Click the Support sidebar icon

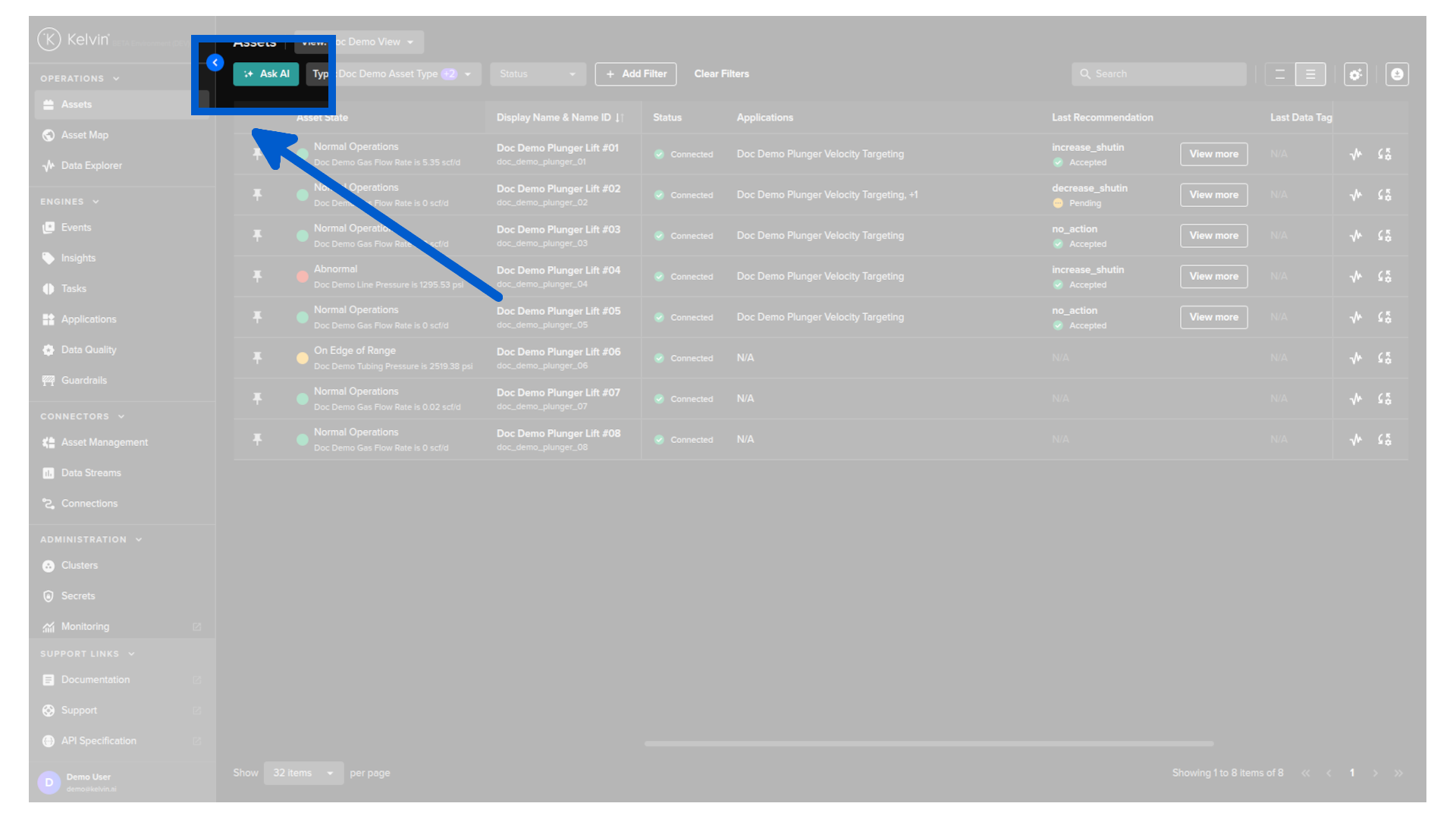(x=49, y=711)
